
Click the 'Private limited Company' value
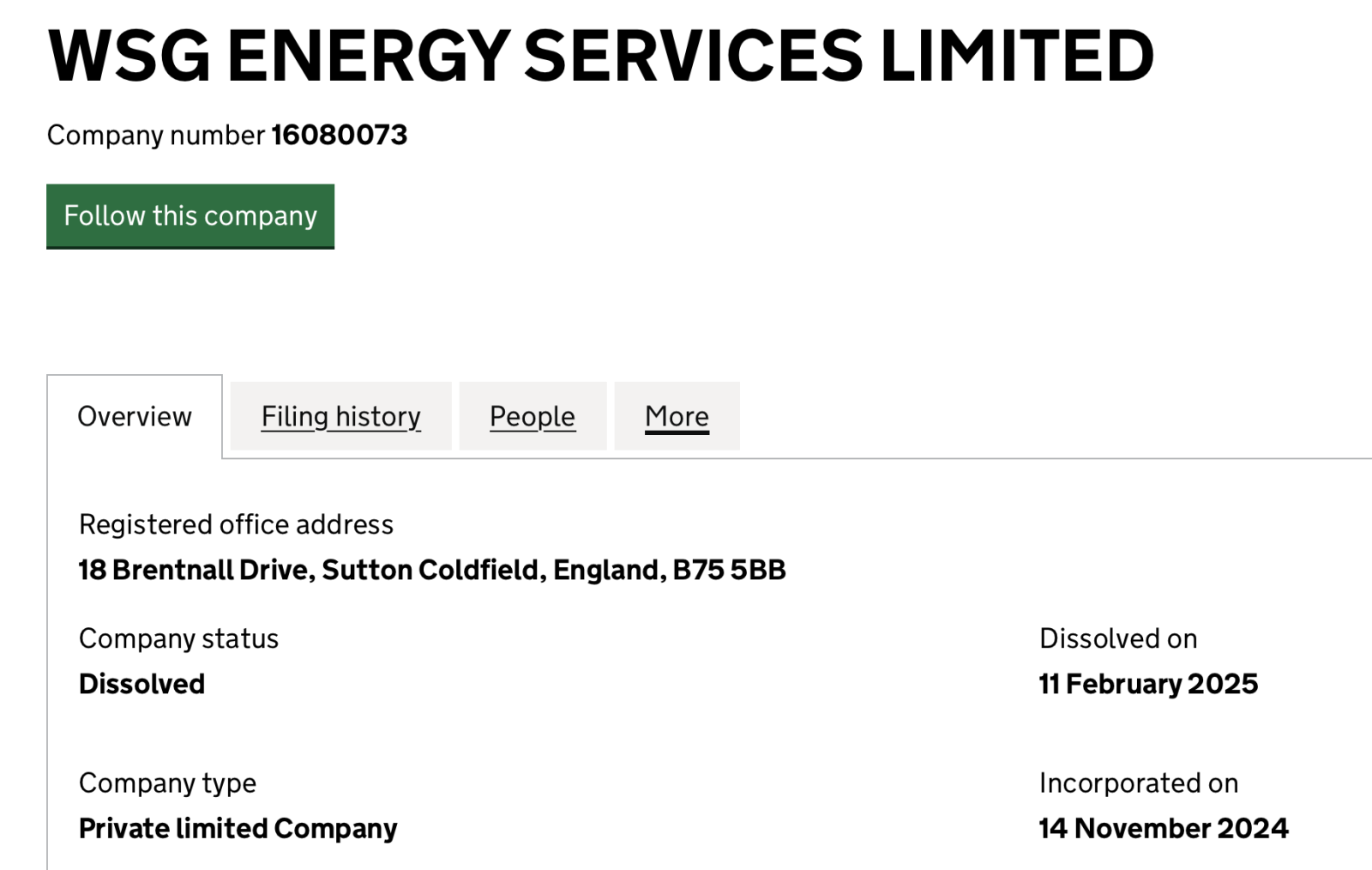coord(238,829)
